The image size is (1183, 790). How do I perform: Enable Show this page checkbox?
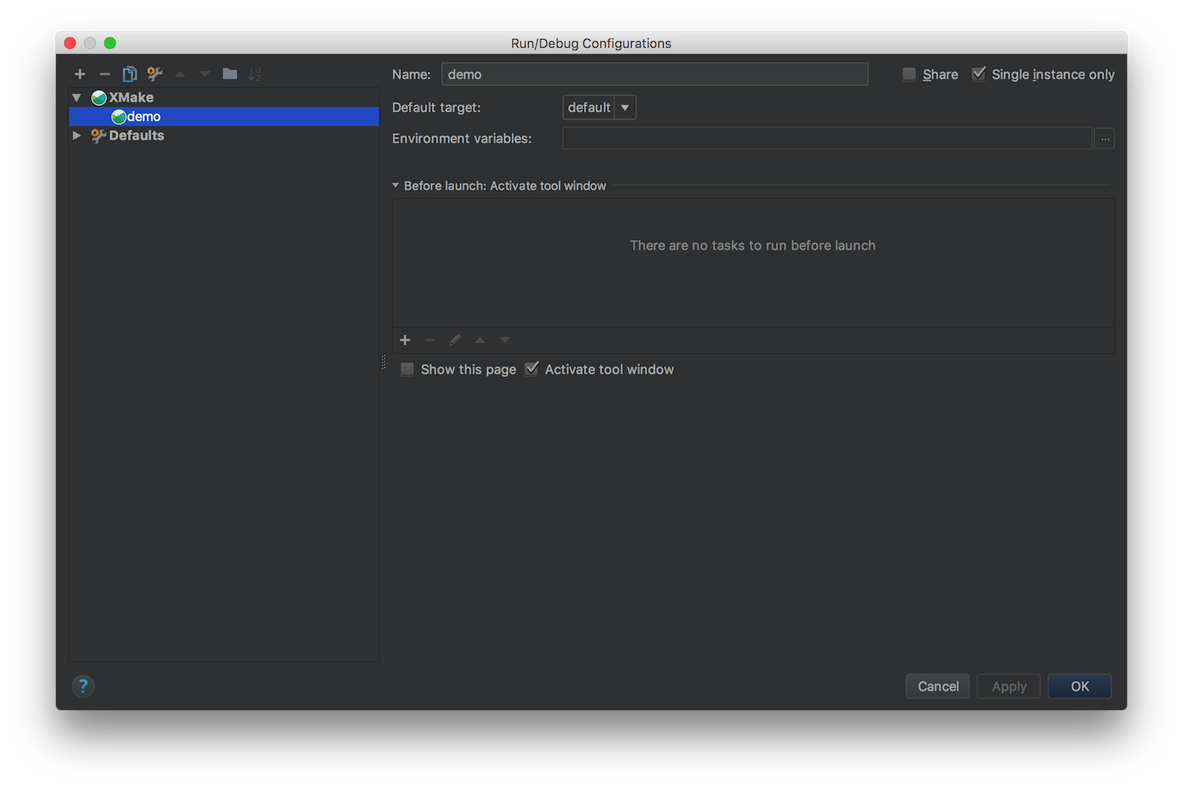(x=407, y=369)
